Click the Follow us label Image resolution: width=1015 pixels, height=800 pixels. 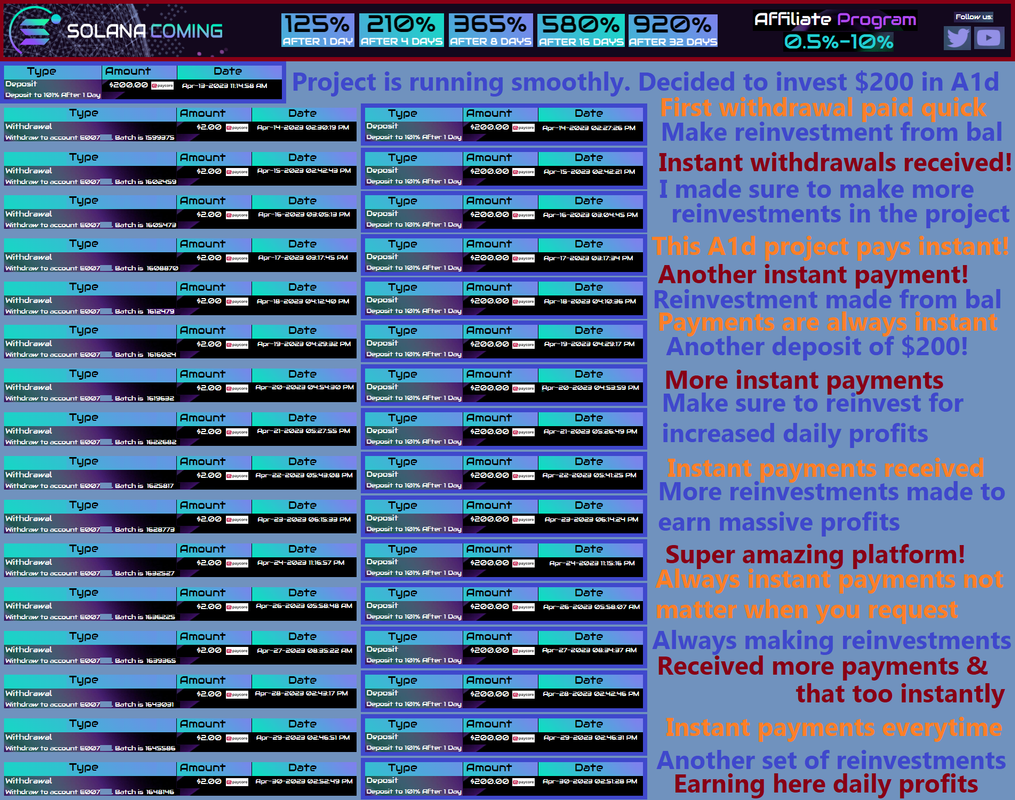pyautogui.click(x=974, y=17)
